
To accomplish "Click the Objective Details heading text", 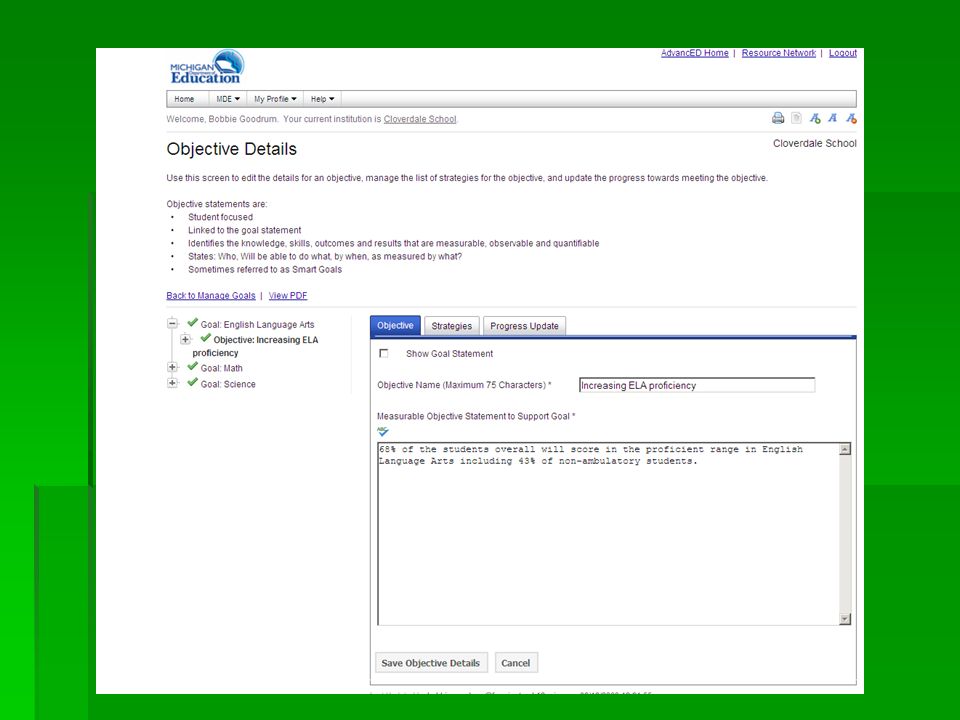I will [231, 149].
